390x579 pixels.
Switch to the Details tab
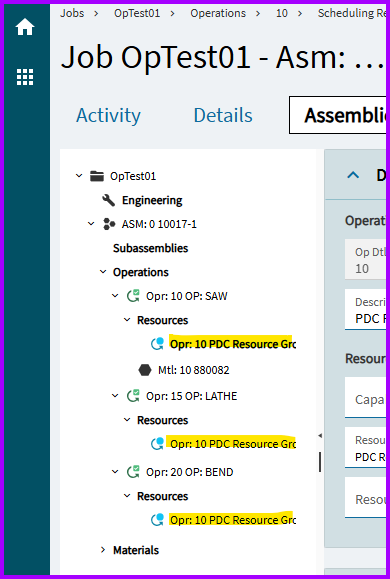[223, 115]
